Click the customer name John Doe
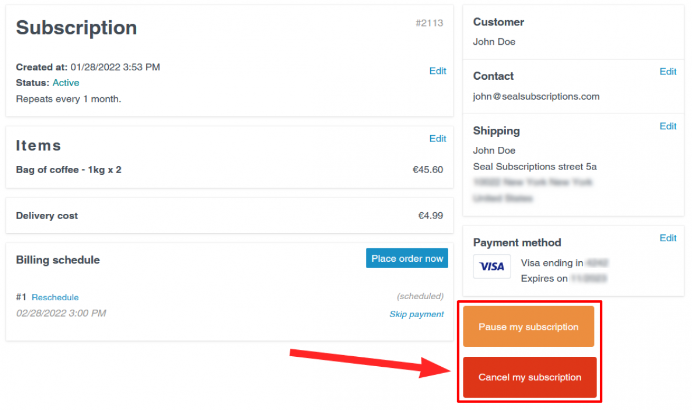 [494, 41]
